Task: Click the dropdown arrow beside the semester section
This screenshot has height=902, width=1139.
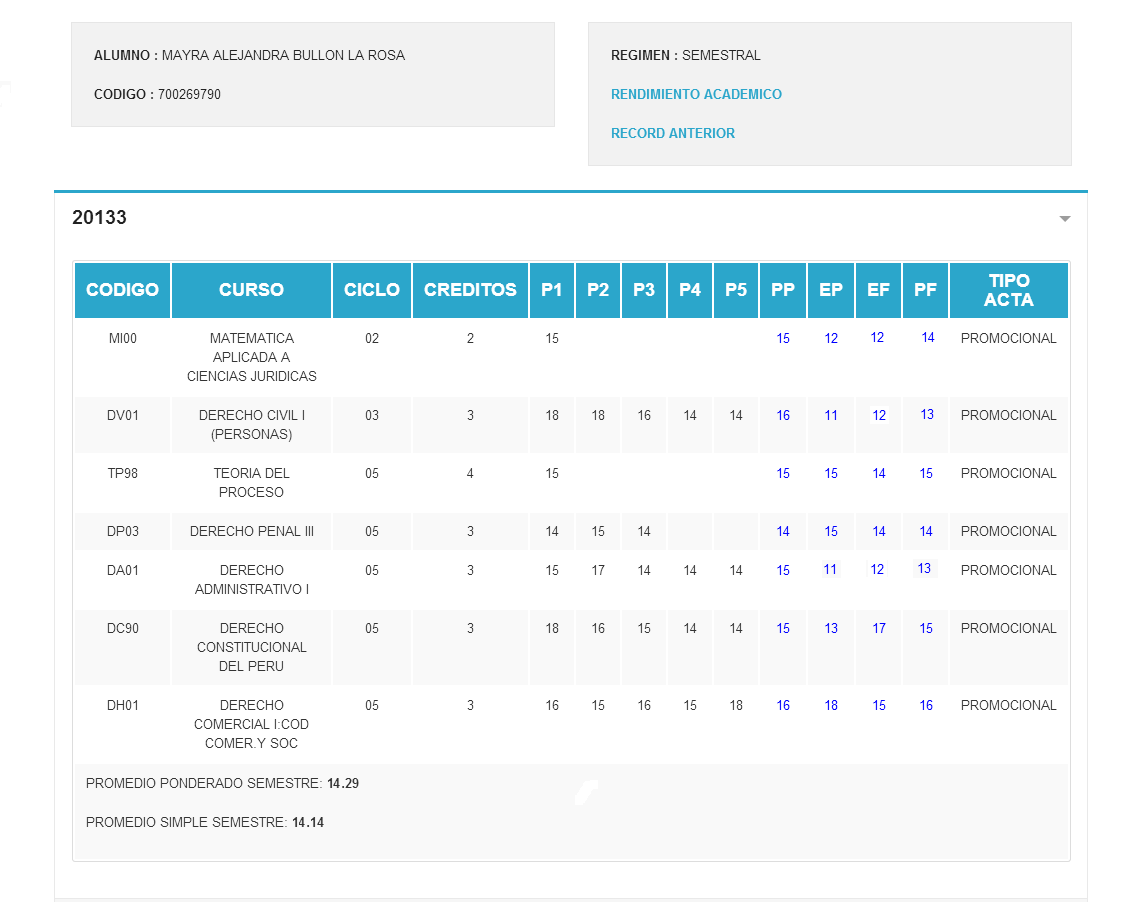Action: (x=1064, y=217)
